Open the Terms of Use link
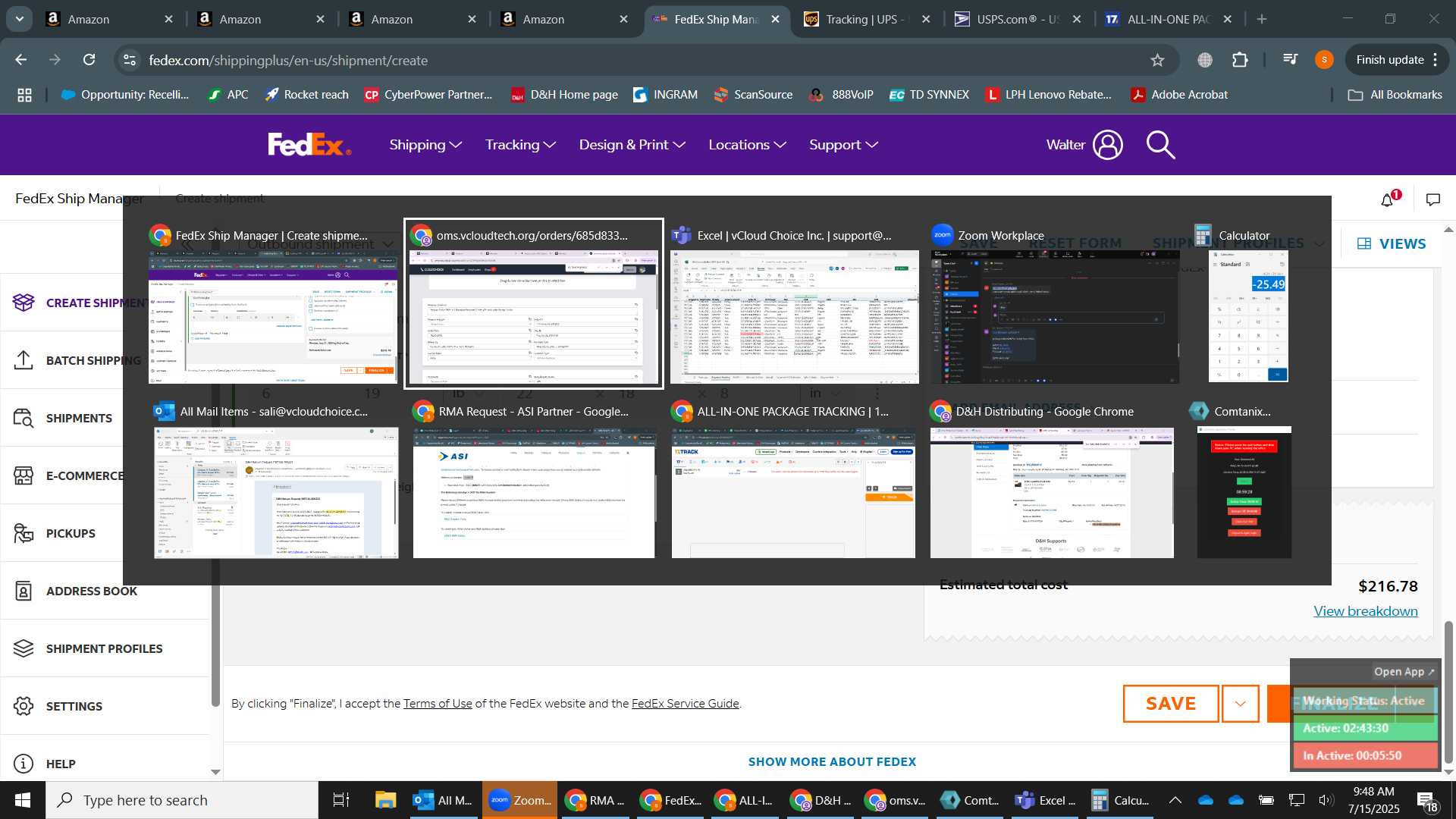The image size is (1456, 819). [x=438, y=704]
